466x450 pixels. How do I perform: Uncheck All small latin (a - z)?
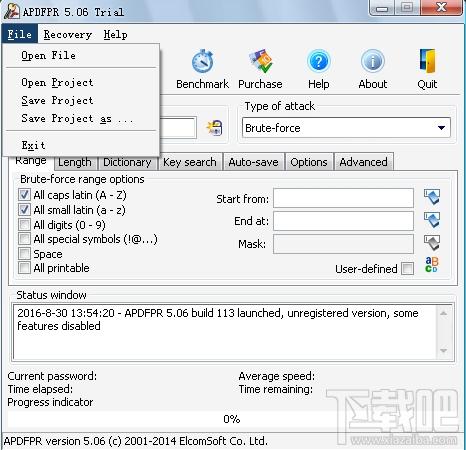pyautogui.click(x=24, y=210)
